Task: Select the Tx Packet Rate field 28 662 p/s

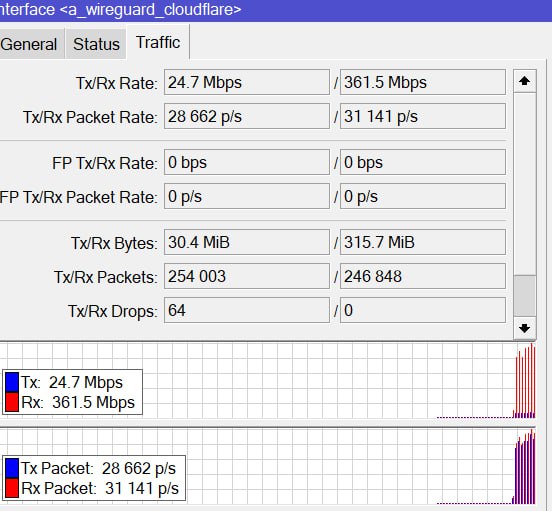Action: click(x=247, y=116)
